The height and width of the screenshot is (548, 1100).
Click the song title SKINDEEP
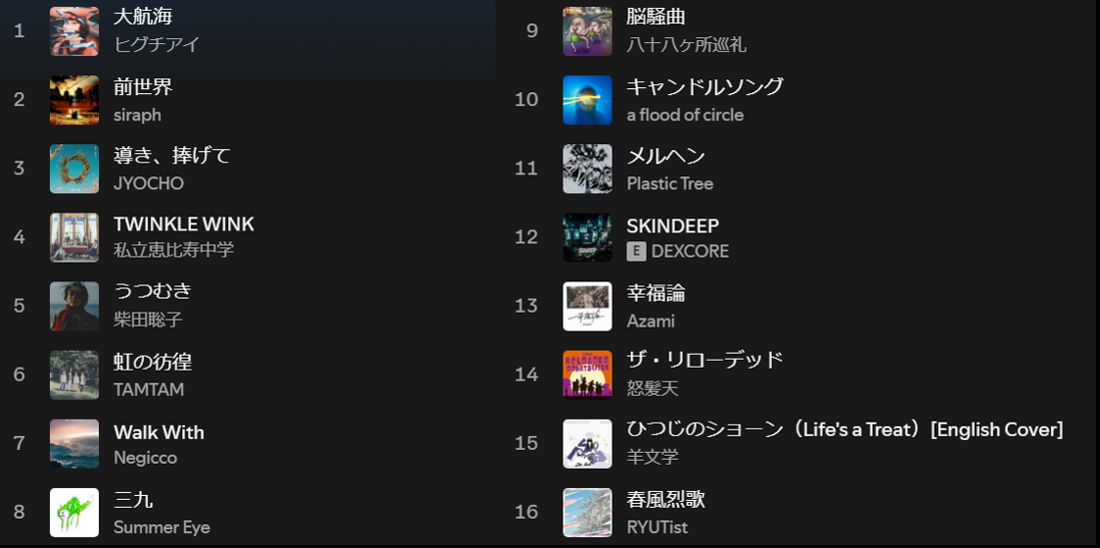673,226
